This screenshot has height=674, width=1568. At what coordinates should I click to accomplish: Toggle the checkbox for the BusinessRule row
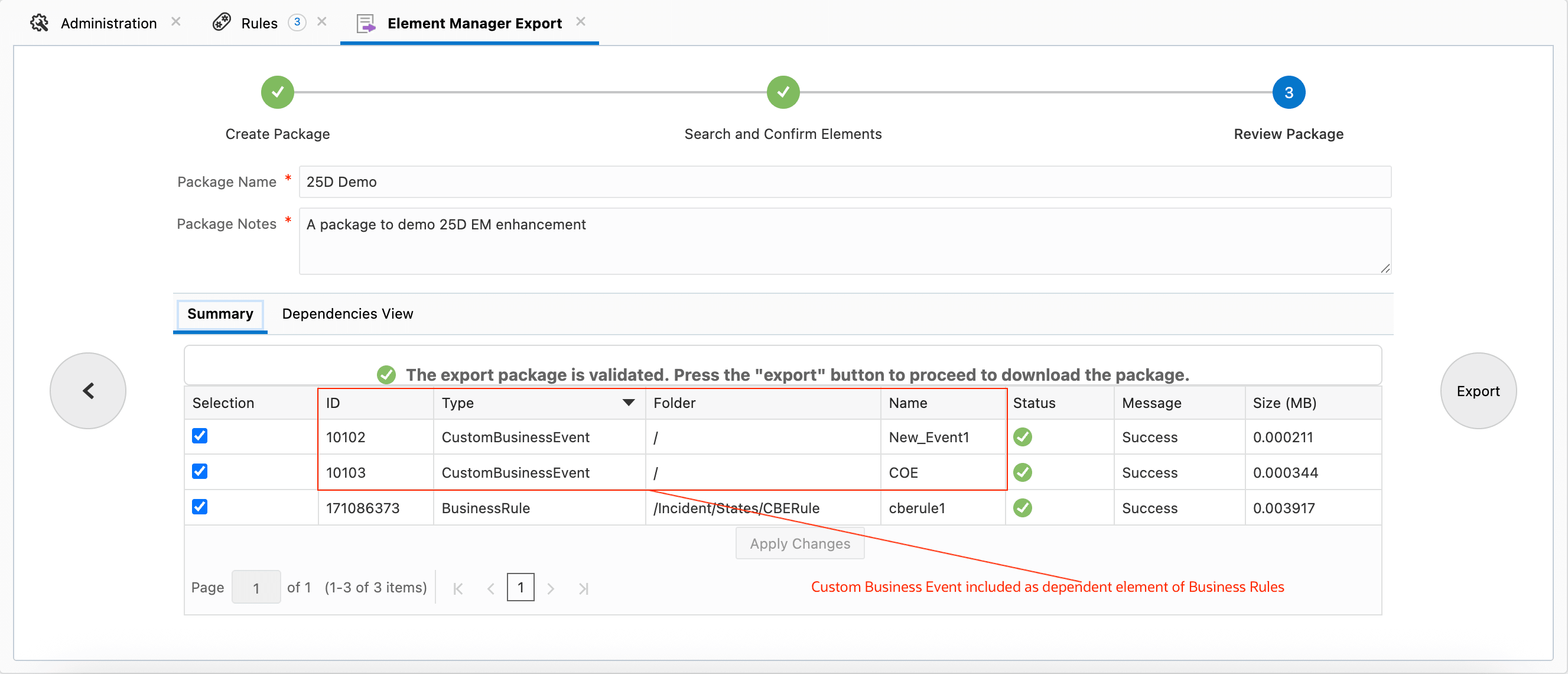tap(200, 507)
